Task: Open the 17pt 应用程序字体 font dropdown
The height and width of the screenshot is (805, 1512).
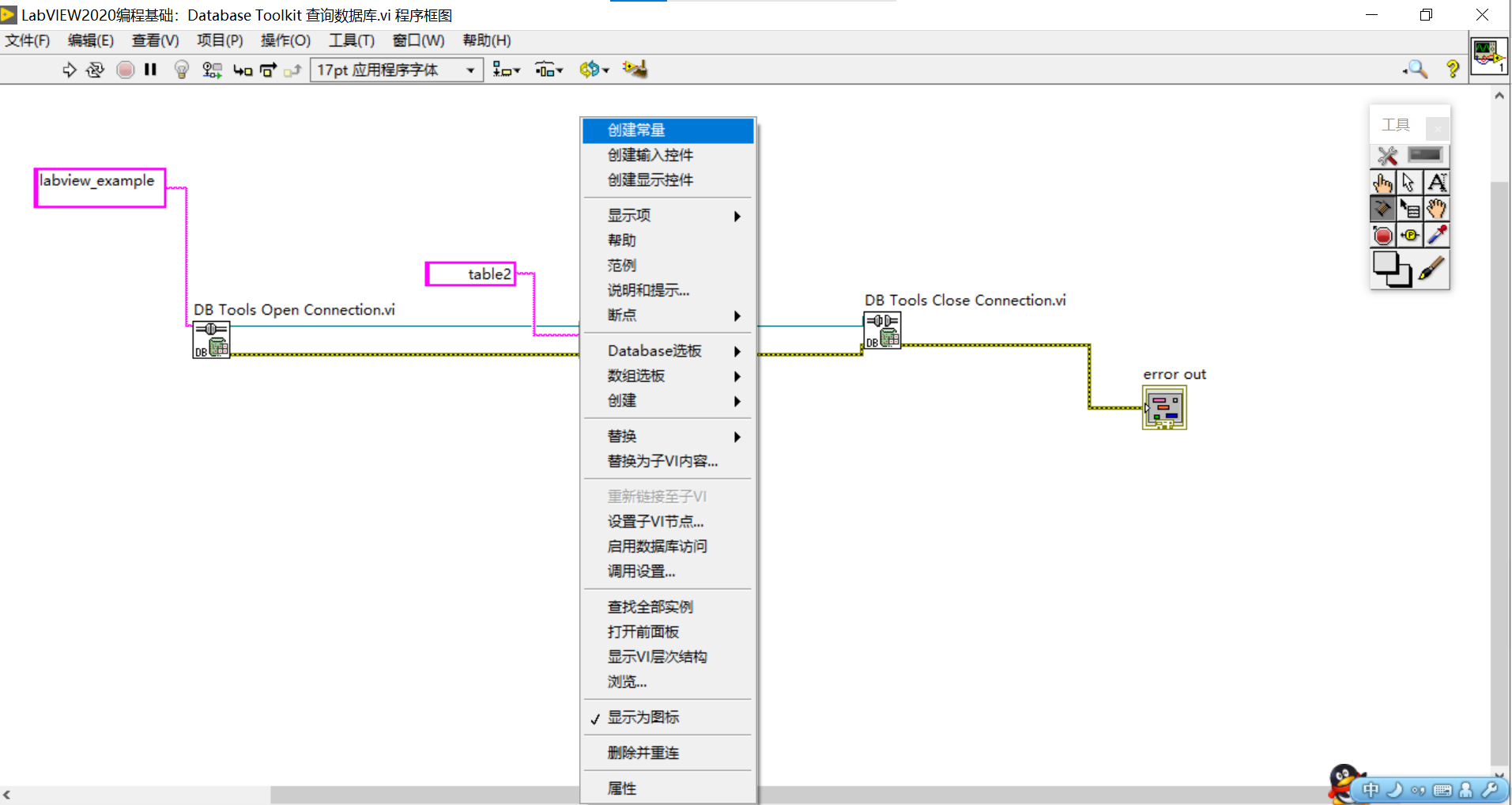Action: [395, 70]
